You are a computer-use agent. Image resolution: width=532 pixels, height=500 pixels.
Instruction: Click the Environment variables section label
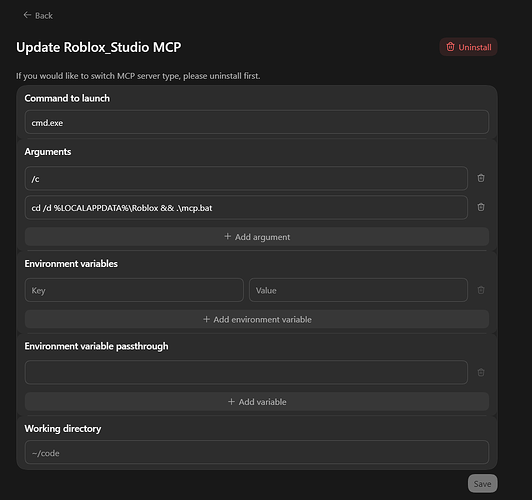71,264
